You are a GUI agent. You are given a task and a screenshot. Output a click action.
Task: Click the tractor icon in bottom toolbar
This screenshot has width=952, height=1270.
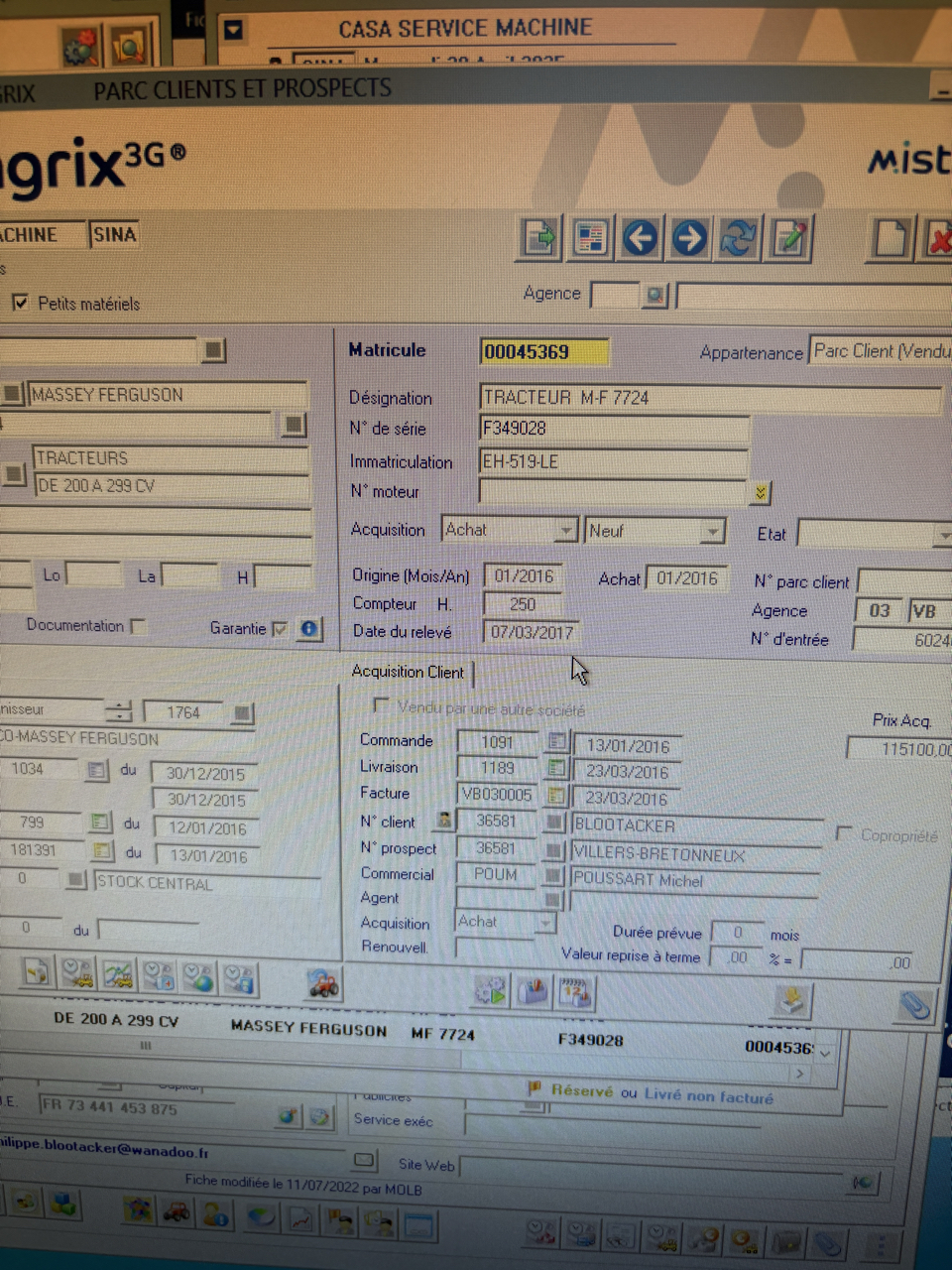177,1211
